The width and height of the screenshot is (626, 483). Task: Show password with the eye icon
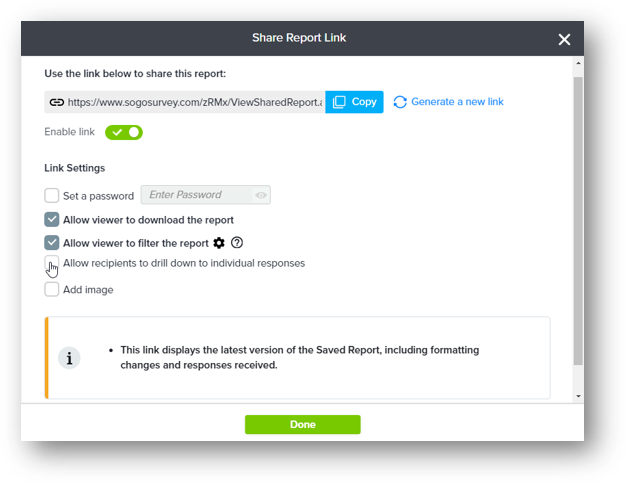(x=261, y=195)
